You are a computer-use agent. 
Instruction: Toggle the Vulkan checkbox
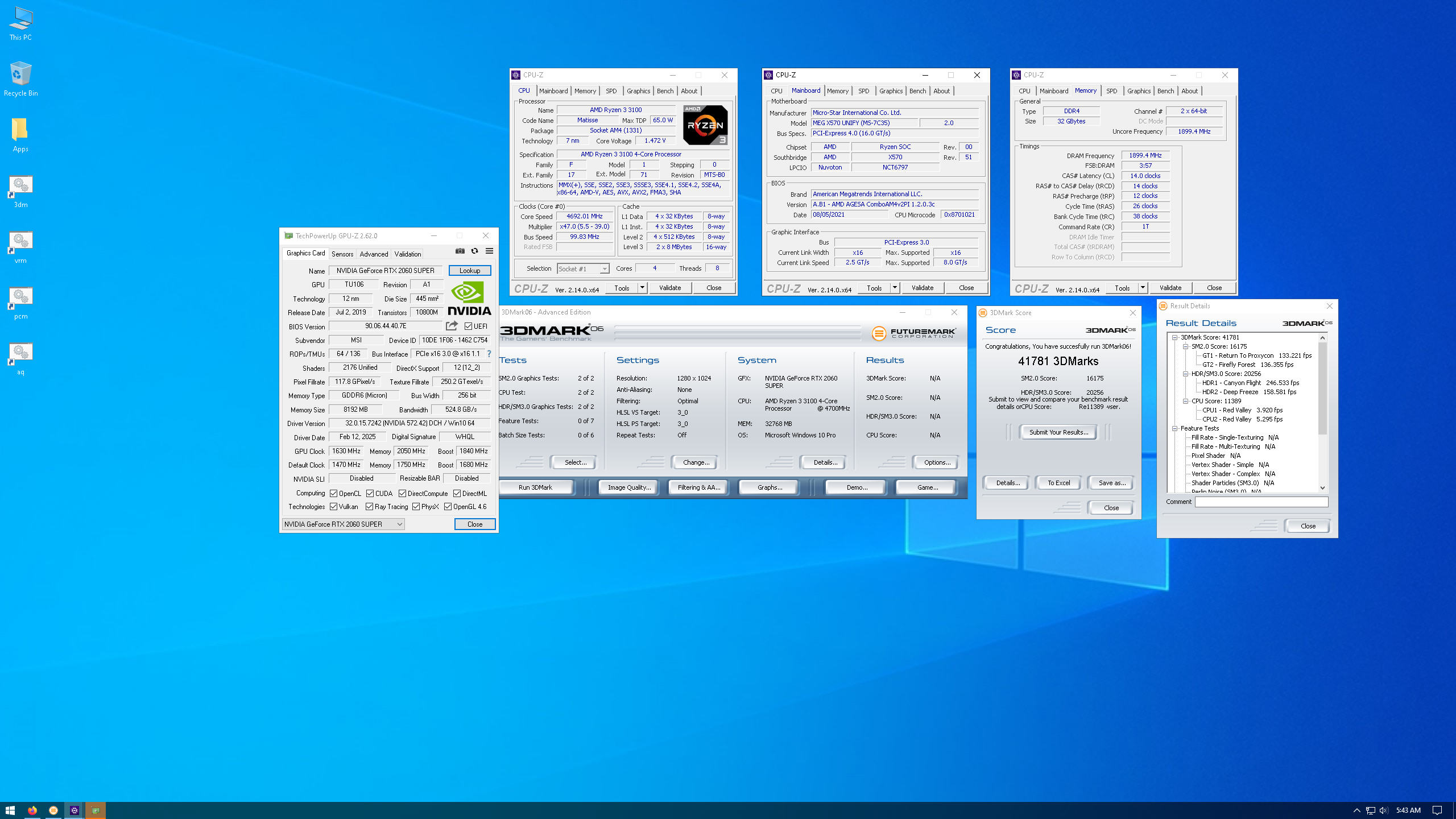(334, 506)
